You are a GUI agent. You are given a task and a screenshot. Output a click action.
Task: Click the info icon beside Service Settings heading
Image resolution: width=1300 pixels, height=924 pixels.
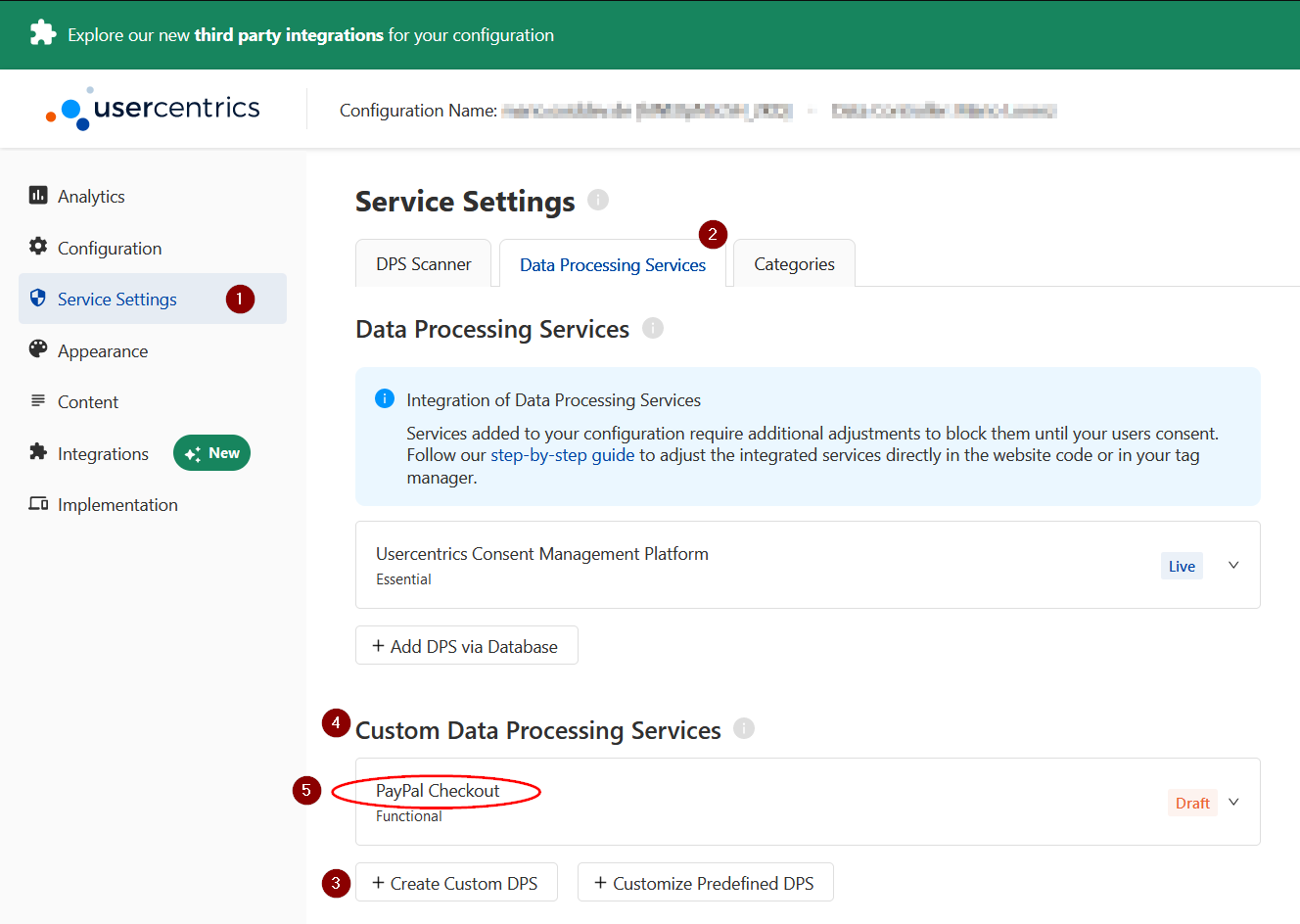coord(598,200)
